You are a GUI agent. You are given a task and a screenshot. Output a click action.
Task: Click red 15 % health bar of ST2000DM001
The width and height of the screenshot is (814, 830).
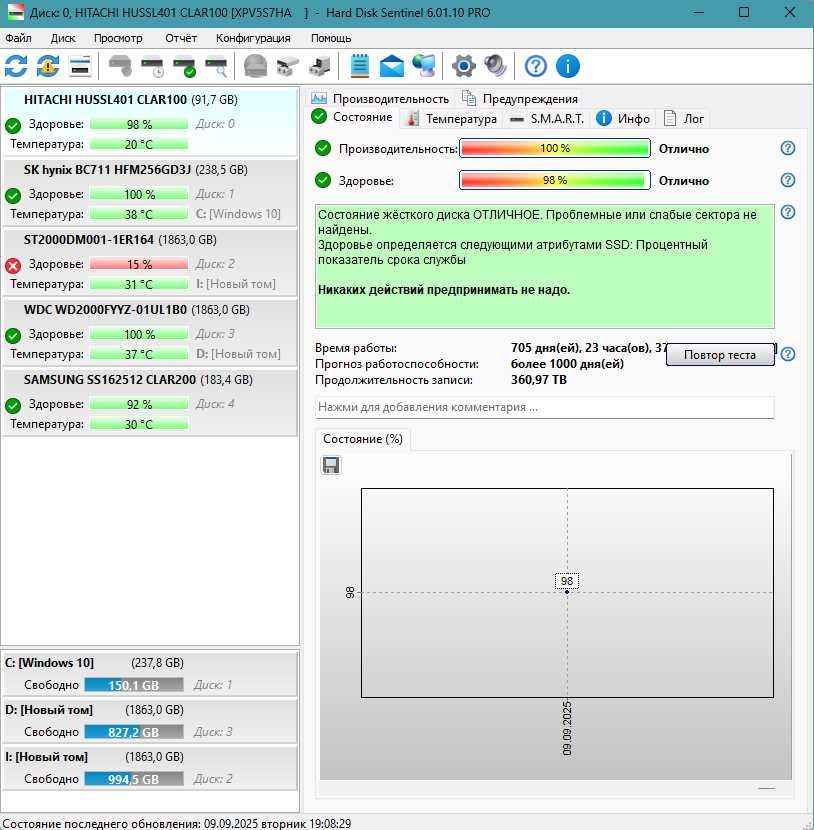coord(139,264)
